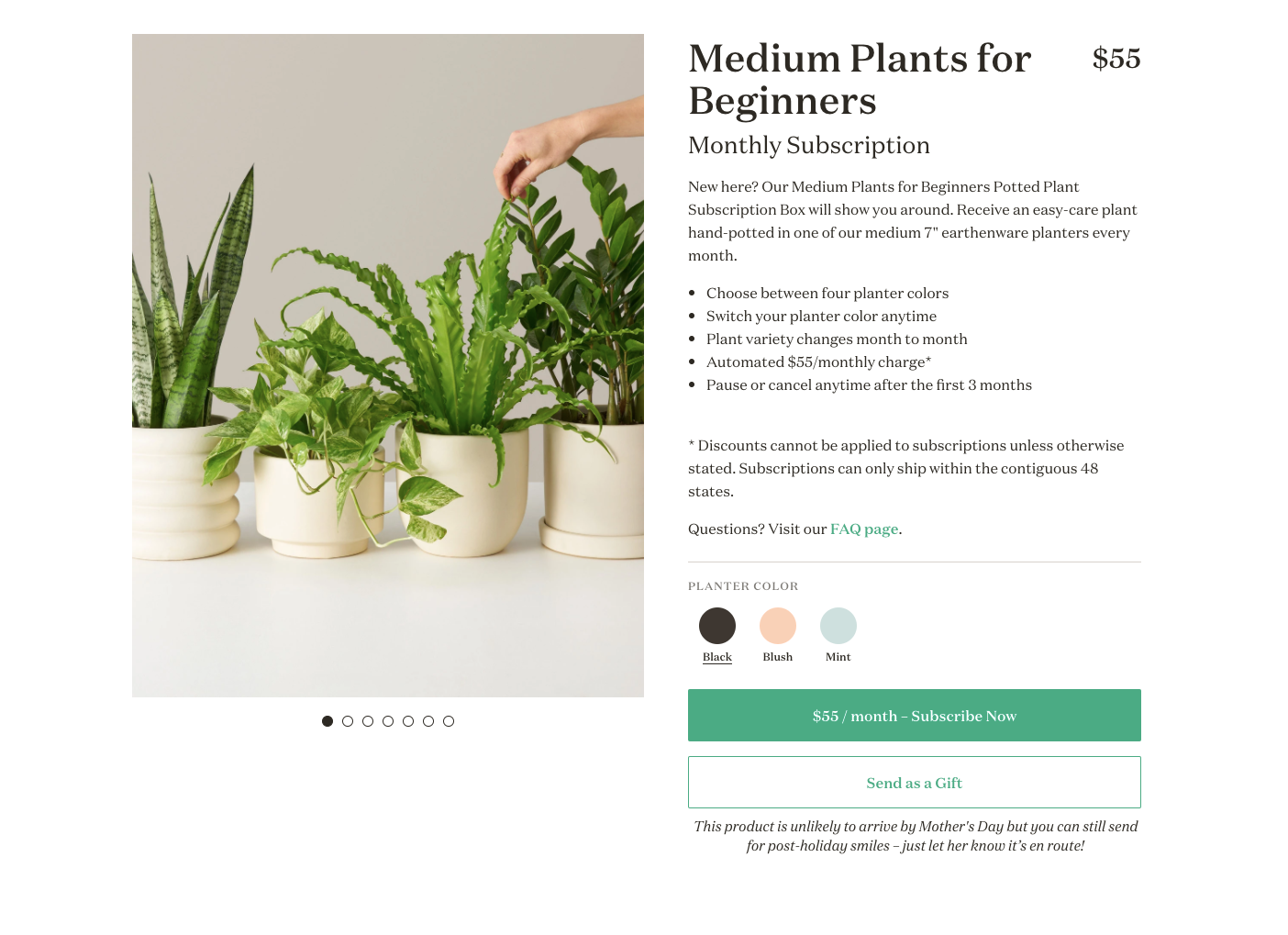Click the Mint color label text

tap(838, 657)
